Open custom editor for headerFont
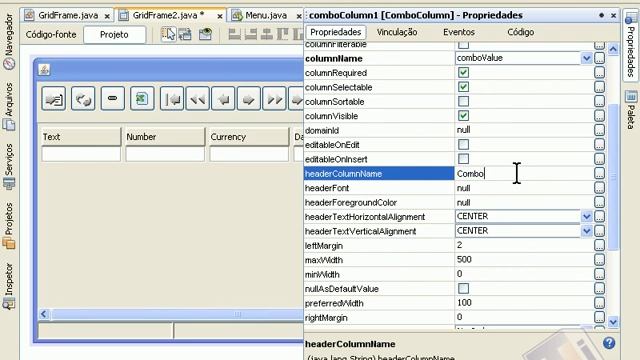Viewport: 640px width, 360px height. click(599, 188)
